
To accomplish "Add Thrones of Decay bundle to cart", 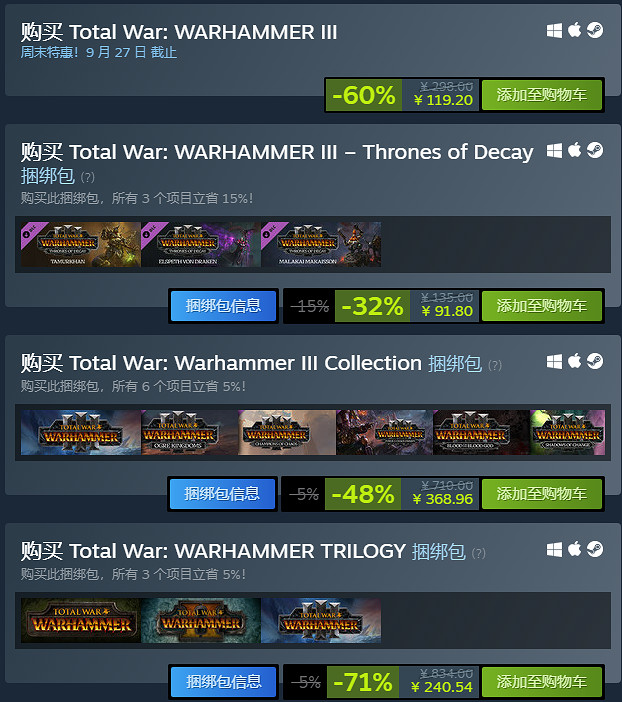I will [x=542, y=306].
